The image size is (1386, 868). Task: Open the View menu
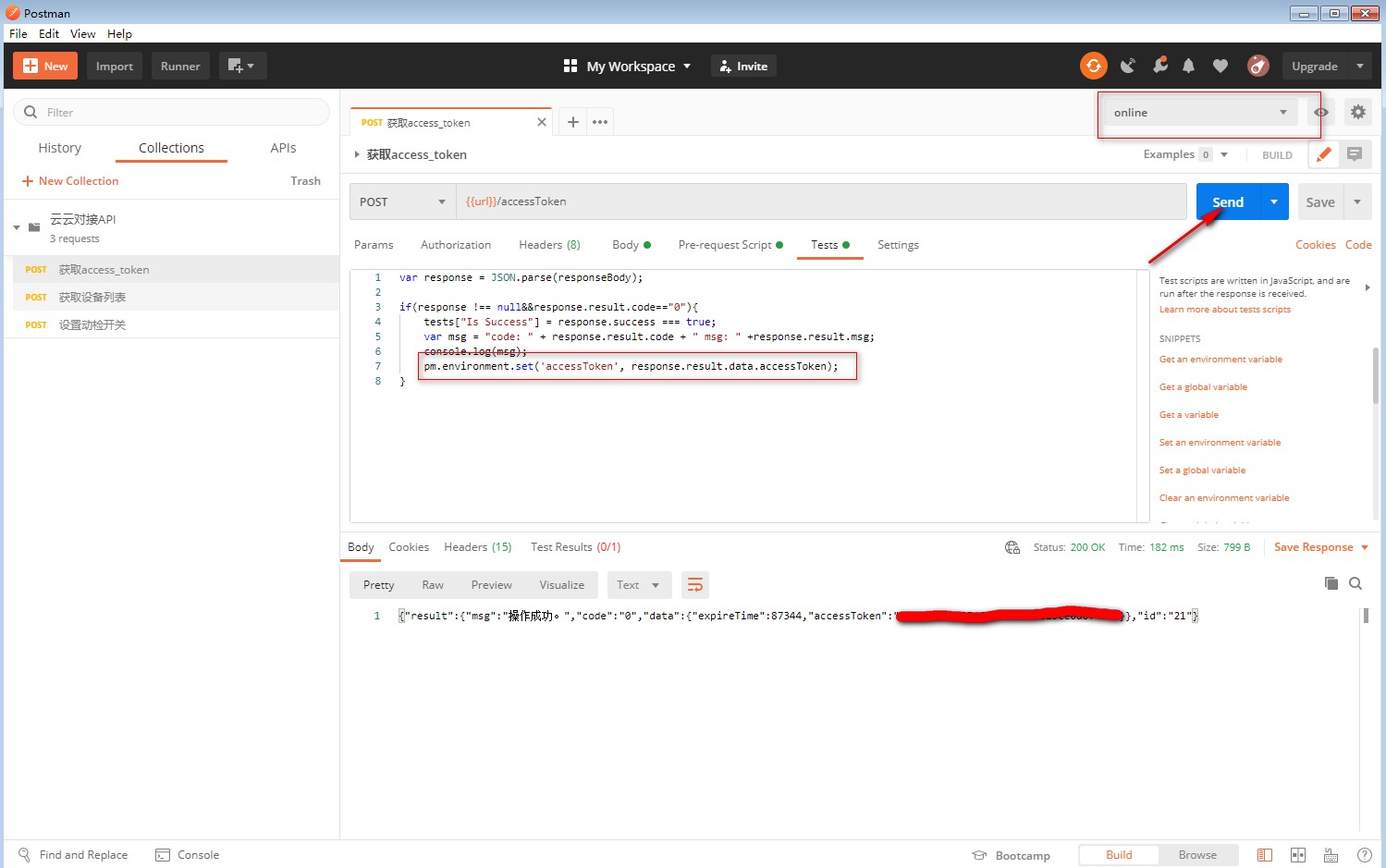point(82,33)
